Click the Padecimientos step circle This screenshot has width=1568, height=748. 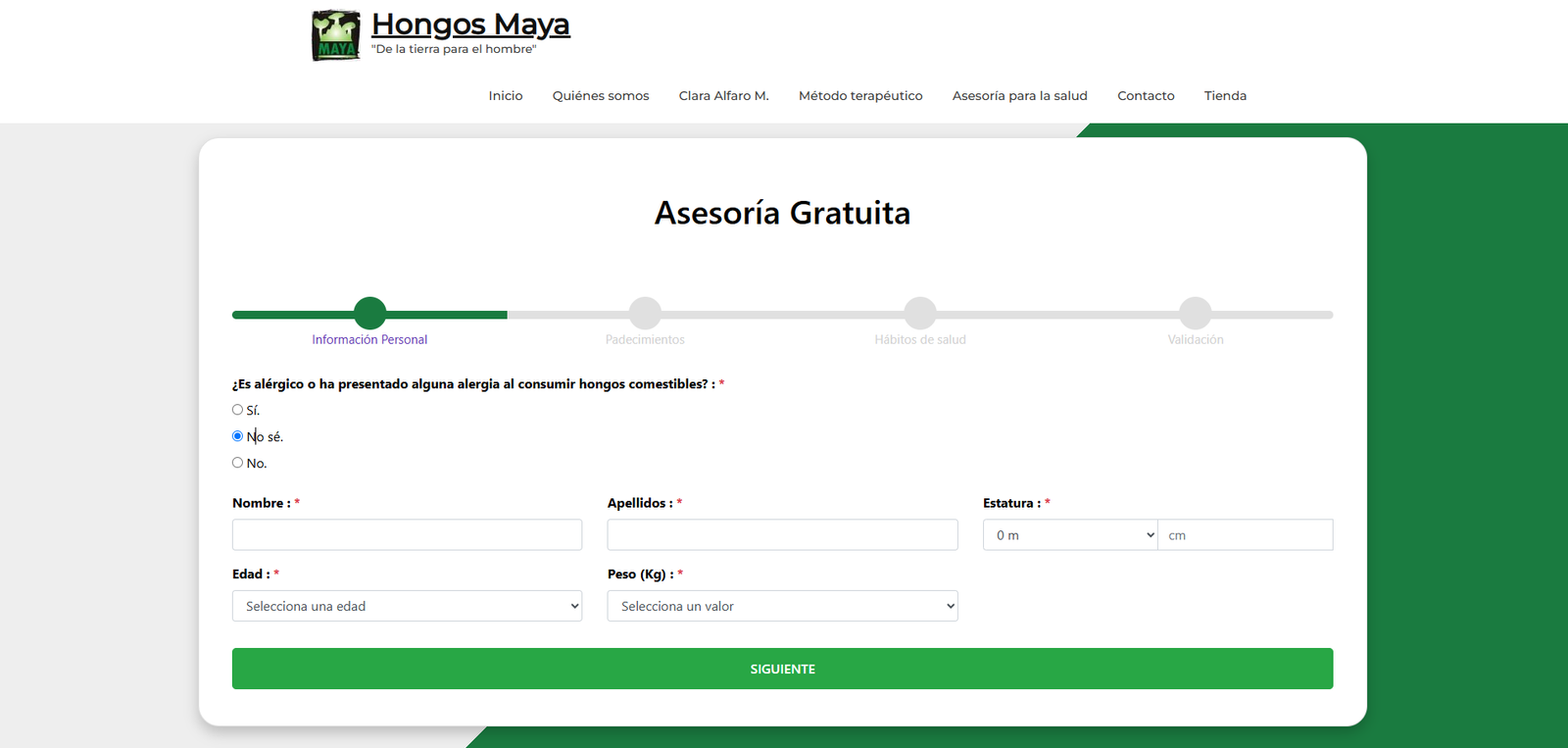coord(645,314)
